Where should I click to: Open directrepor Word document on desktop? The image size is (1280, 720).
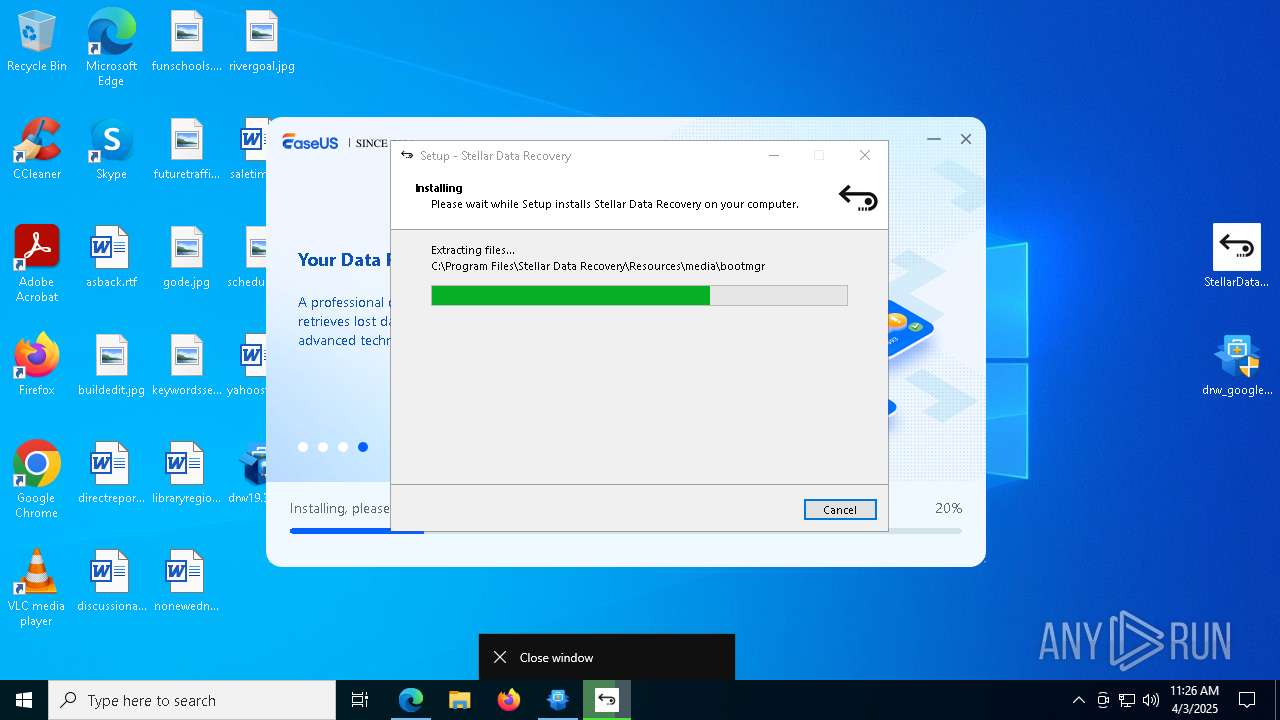[x=111, y=474]
